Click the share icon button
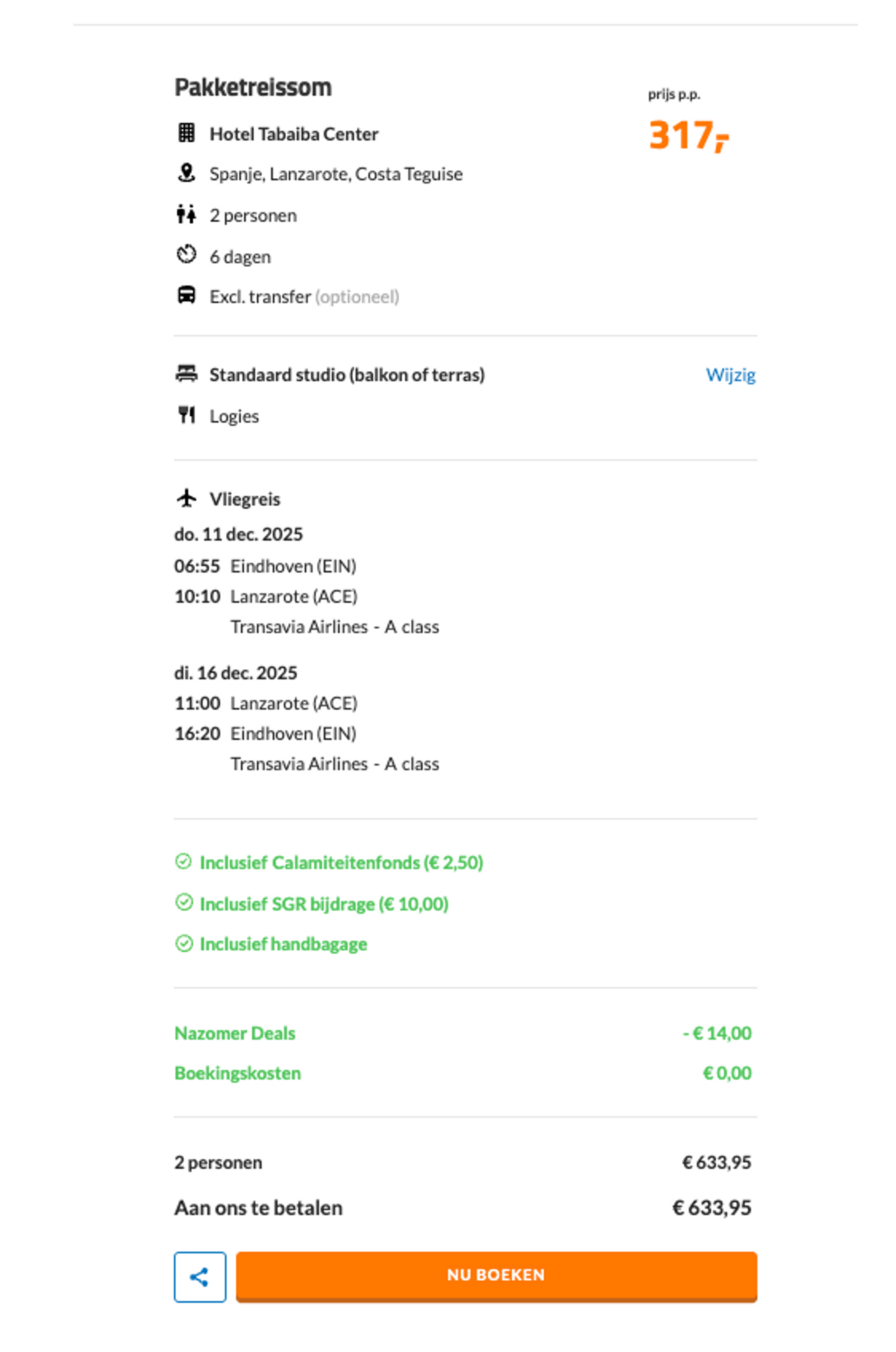Viewport: 896px width, 1352px height. point(200,1277)
